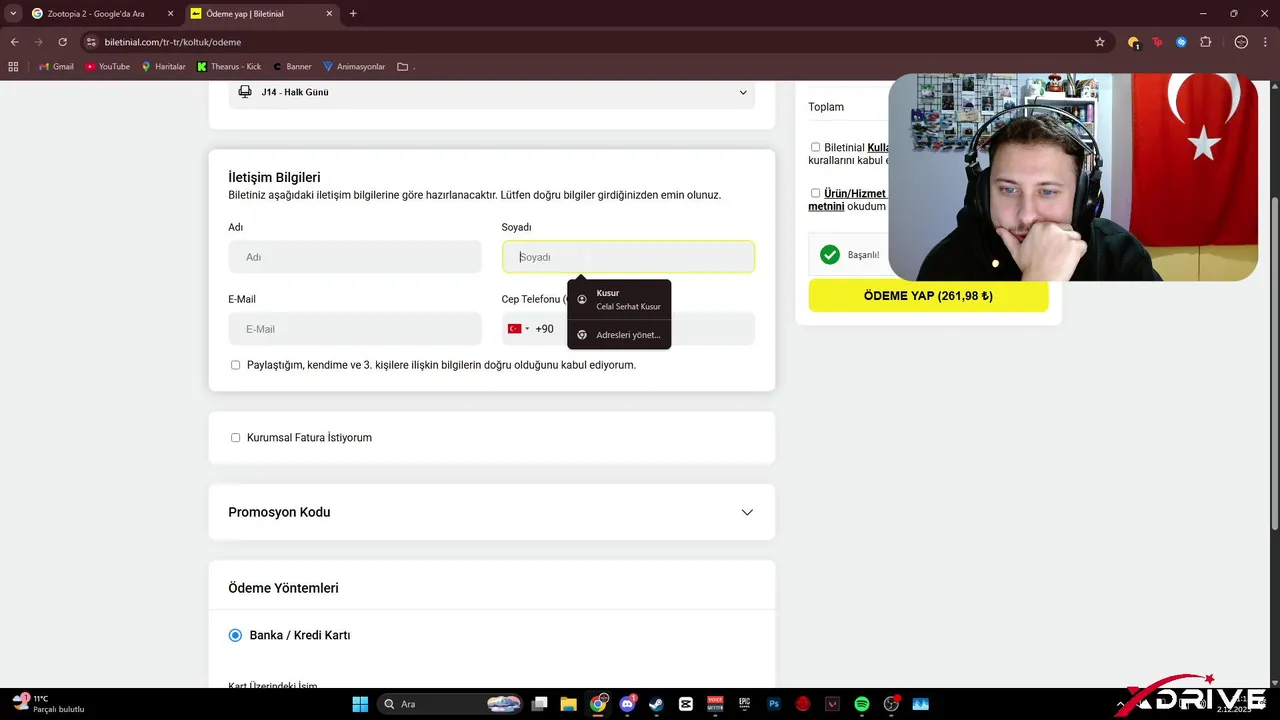Viewport: 1280px width, 720px height.
Task: Open the Haritalar bookmark
Action: click(163, 67)
